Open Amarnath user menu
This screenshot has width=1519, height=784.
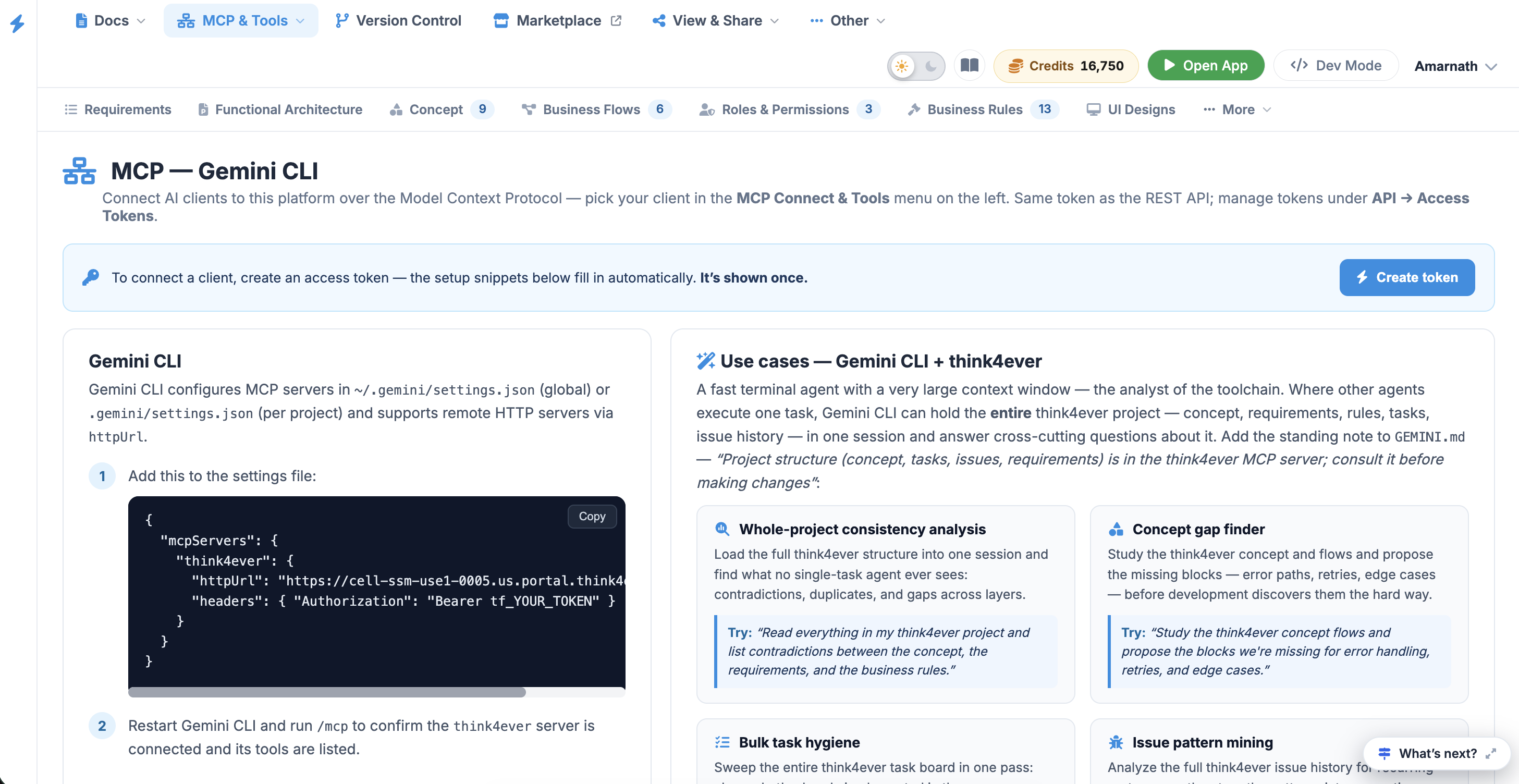(x=1455, y=66)
